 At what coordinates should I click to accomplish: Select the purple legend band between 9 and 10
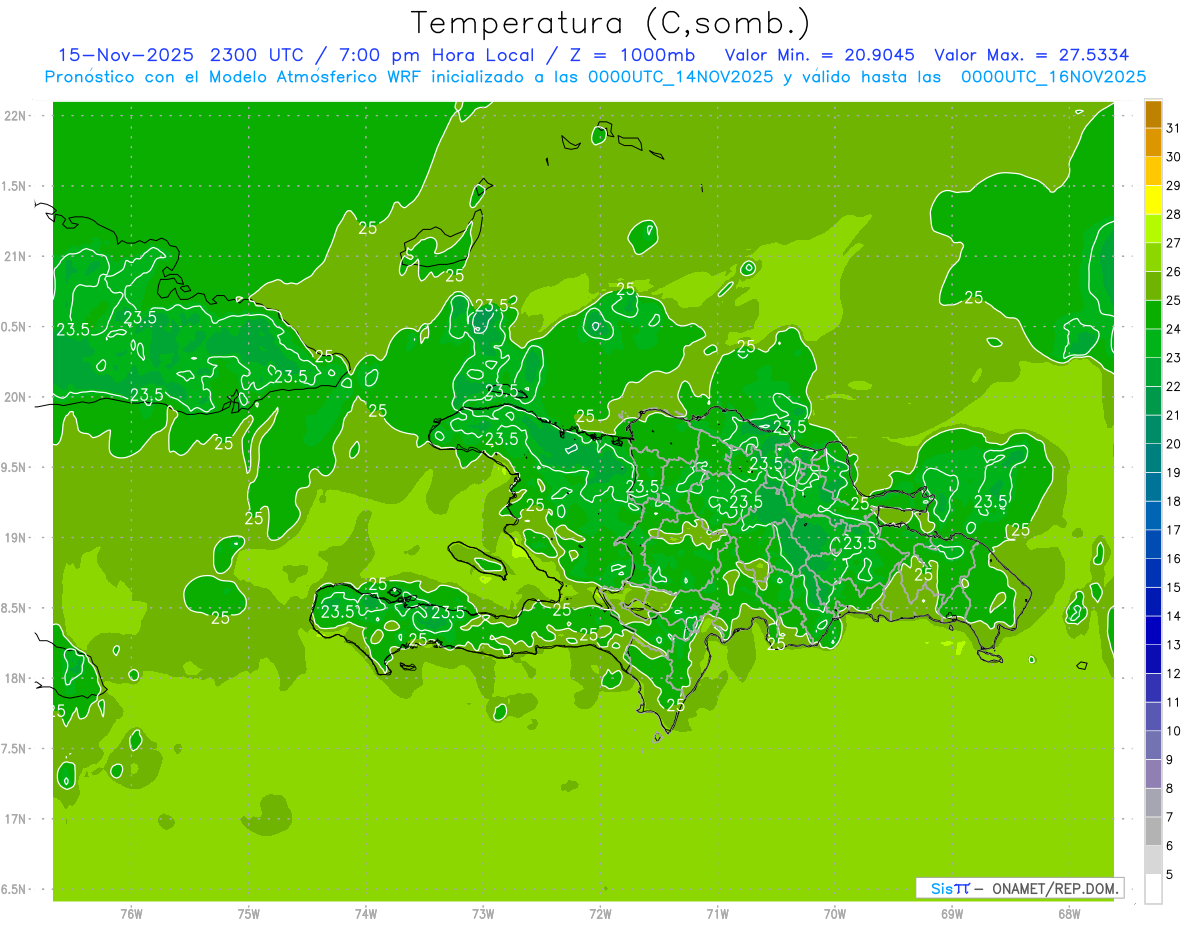[x=1153, y=745]
